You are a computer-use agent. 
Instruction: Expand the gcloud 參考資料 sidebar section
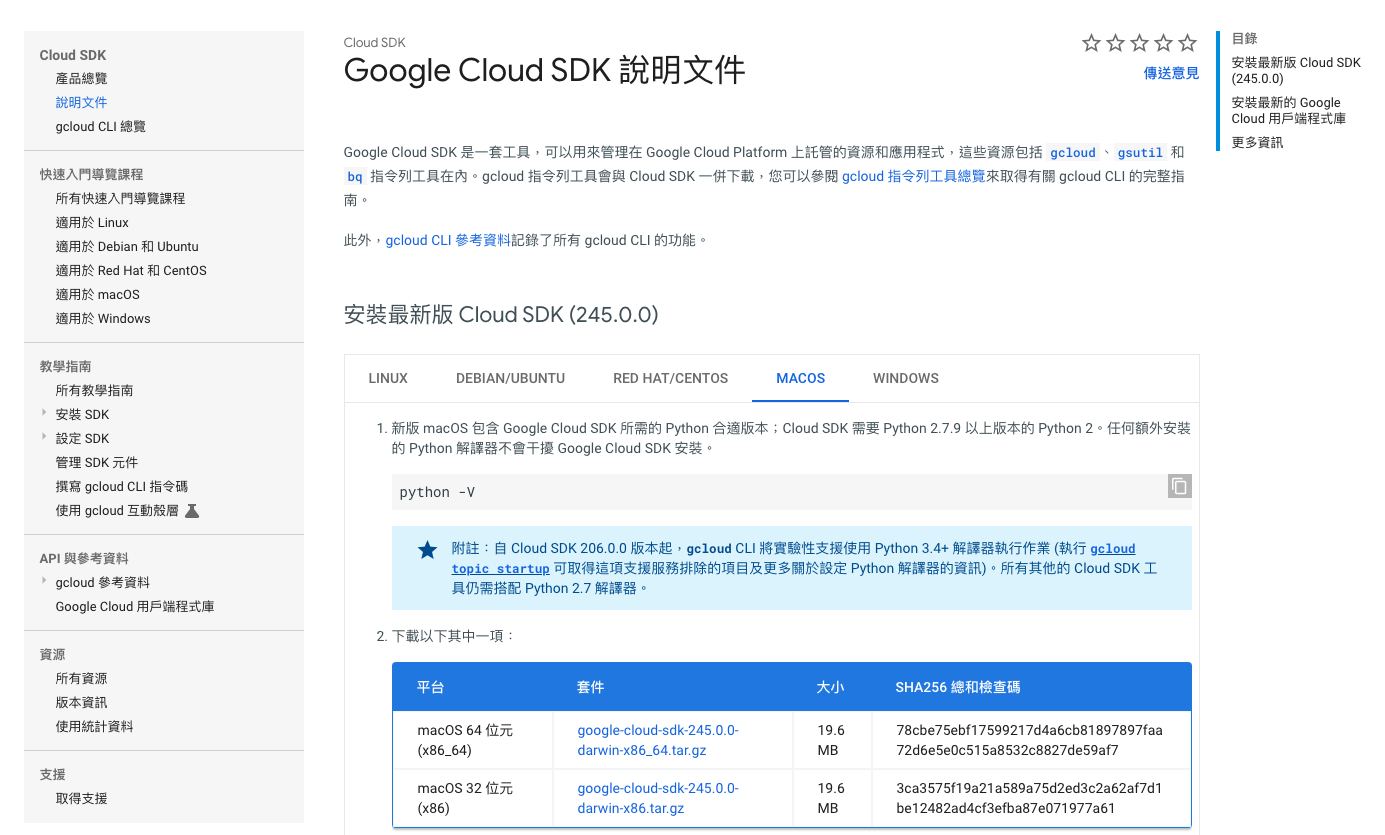(x=44, y=581)
